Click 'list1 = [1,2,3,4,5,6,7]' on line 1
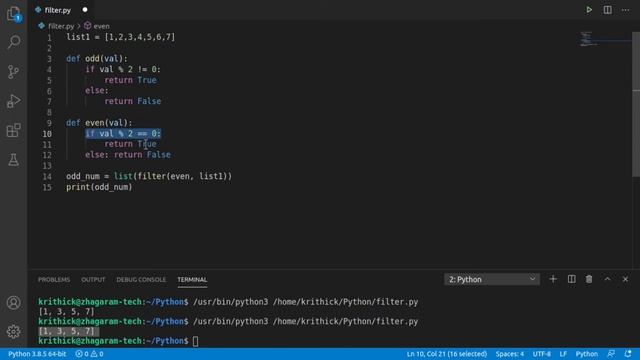Screen dimensions: 640x360 (120, 37)
